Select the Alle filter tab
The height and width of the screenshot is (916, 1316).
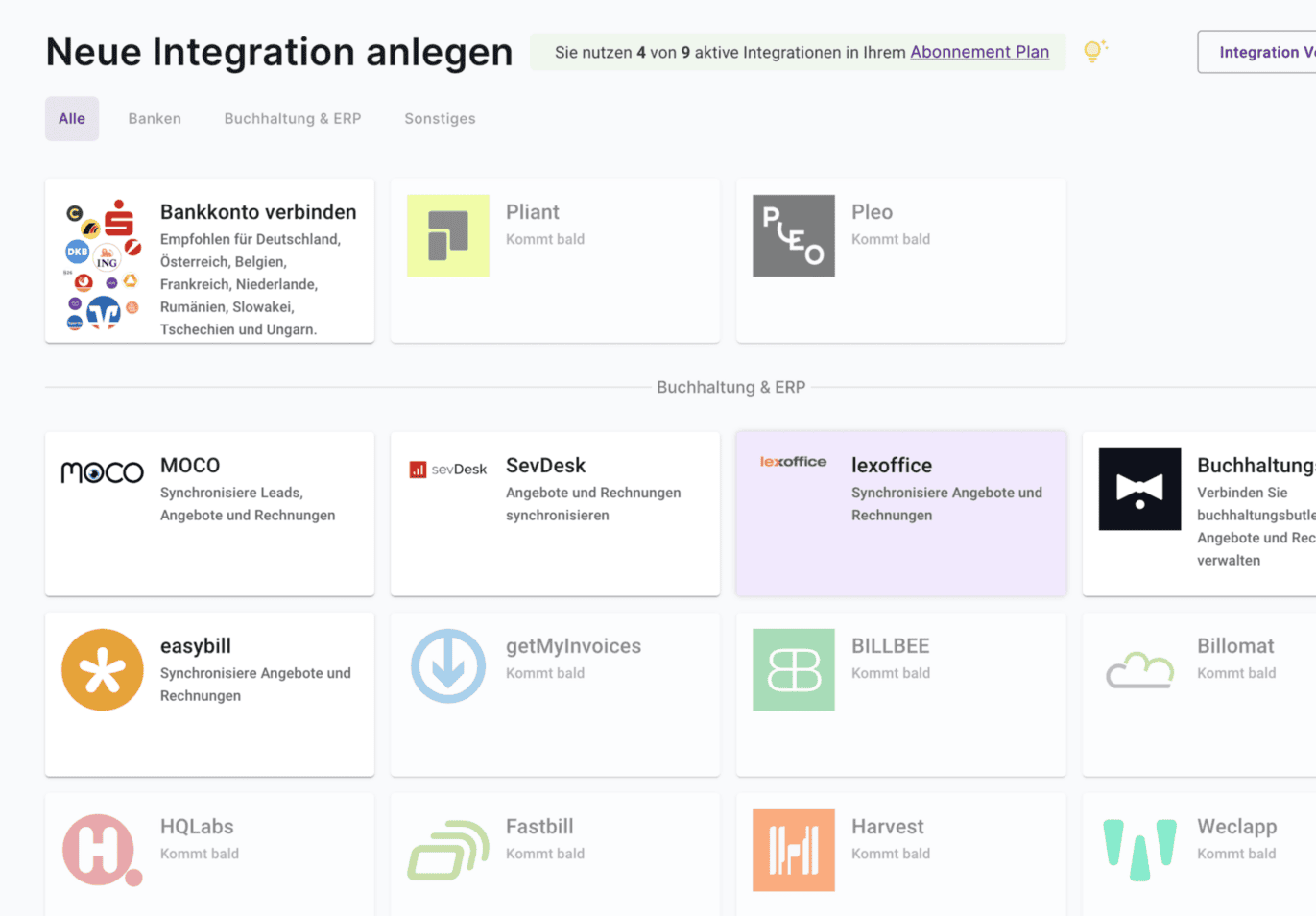(72, 119)
